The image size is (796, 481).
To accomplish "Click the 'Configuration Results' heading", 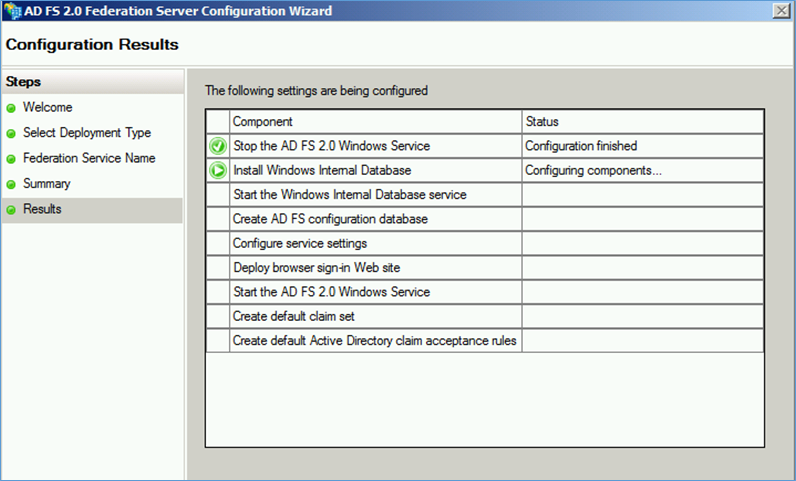I will click(x=92, y=45).
